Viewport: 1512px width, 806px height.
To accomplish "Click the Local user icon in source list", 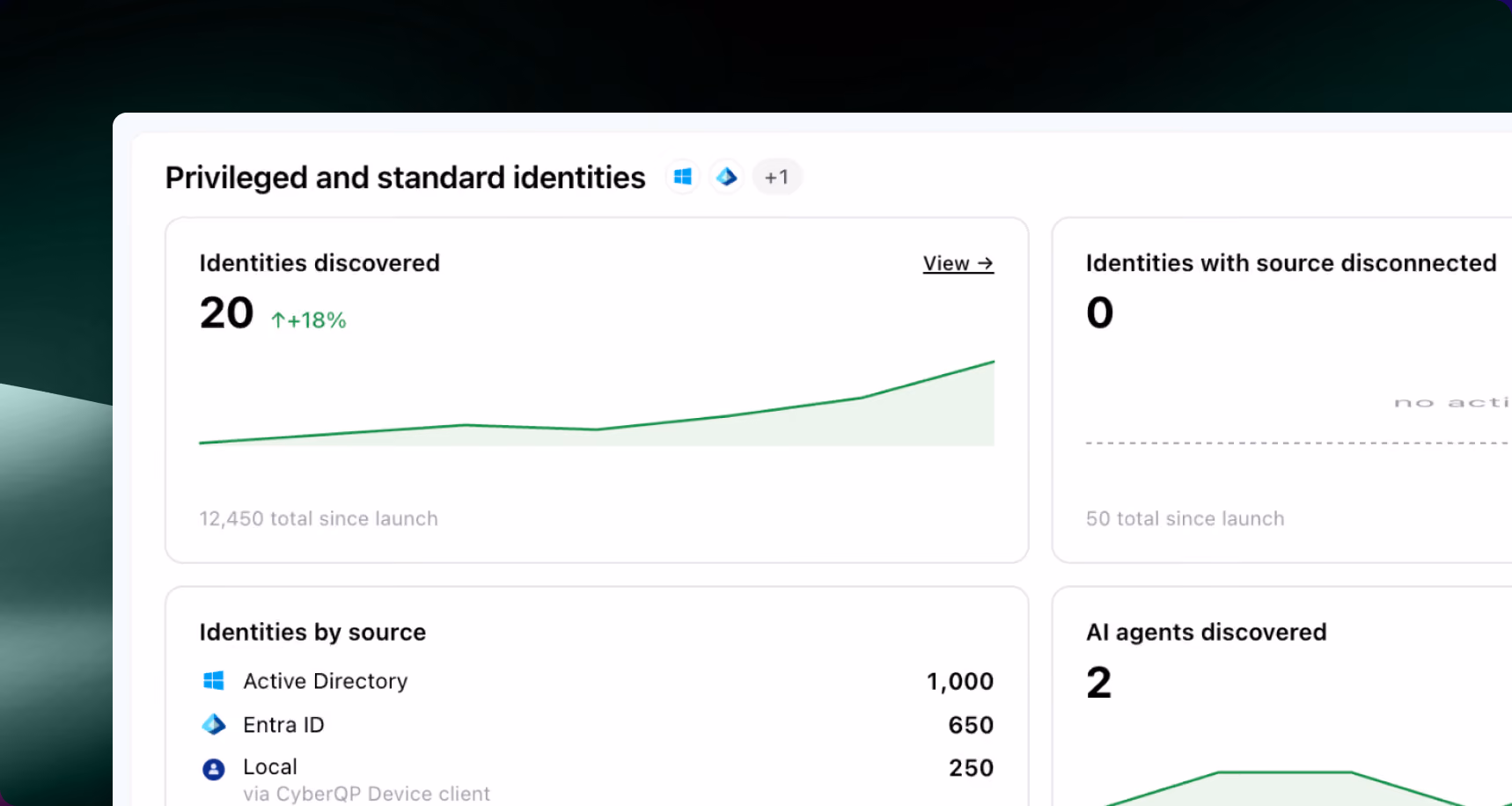I will point(214,769).
